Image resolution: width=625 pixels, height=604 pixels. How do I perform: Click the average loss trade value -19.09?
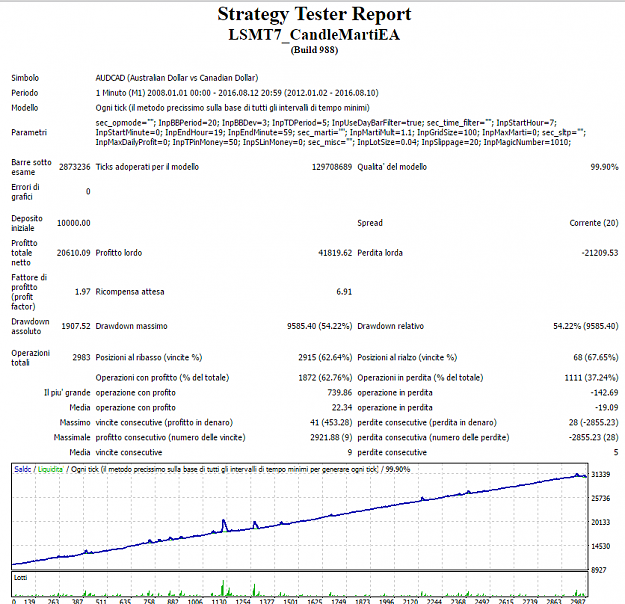(x=606, y=407)
